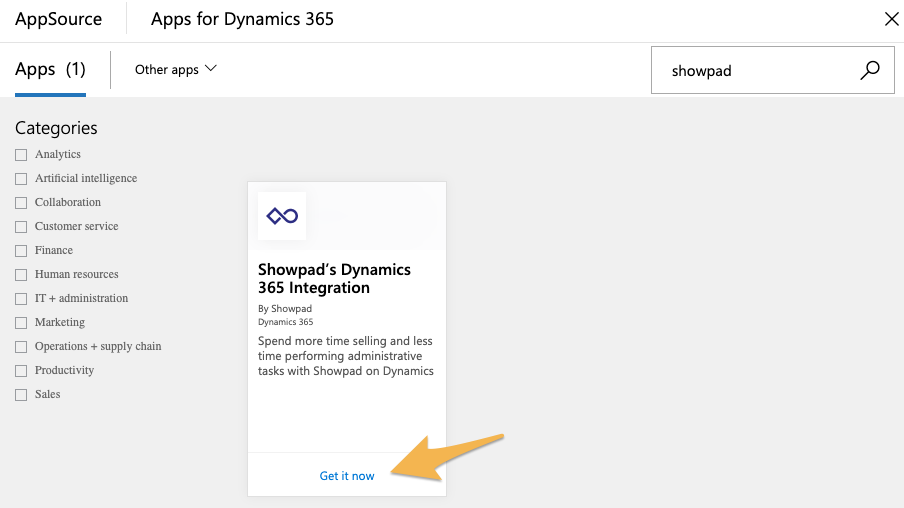Click the Apps for Dynamics 365 title
Screen dimensions: 904x508
pos(242,19)
